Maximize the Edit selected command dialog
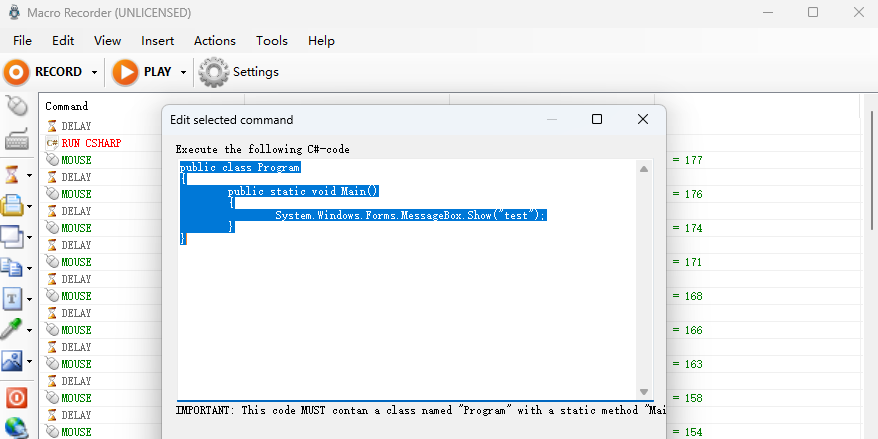878x439 pixels. pos(597,119)
